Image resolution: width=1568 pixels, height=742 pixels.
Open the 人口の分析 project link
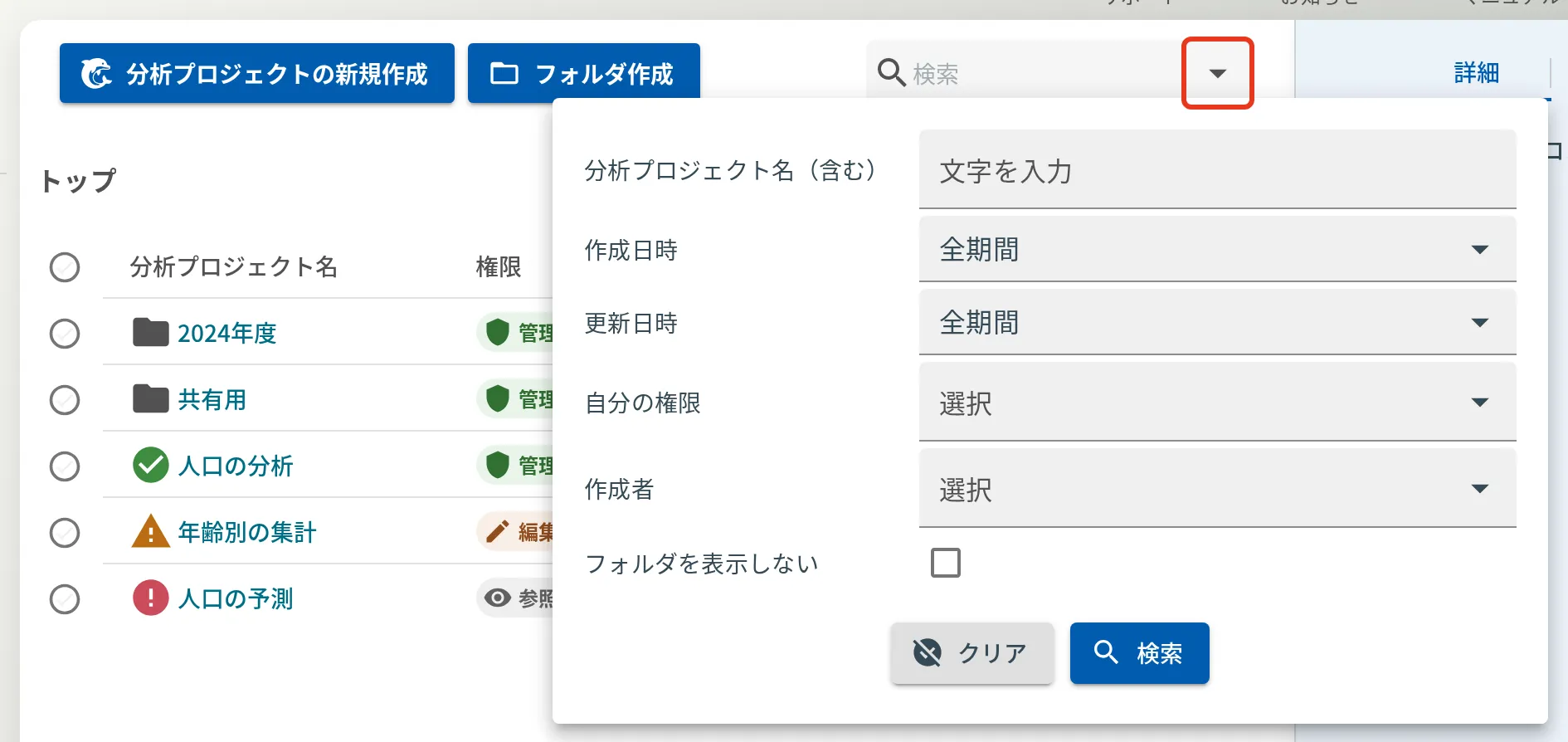(236, 466)
